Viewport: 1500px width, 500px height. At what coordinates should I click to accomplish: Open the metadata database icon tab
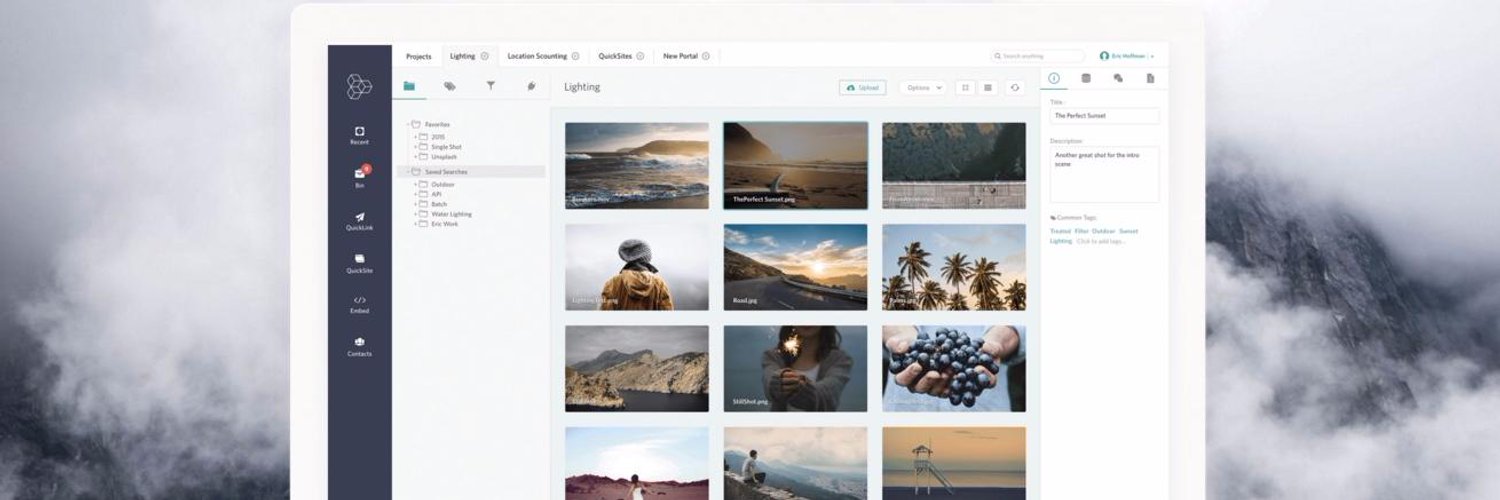pyautogui.click(x=1086, y=78)
